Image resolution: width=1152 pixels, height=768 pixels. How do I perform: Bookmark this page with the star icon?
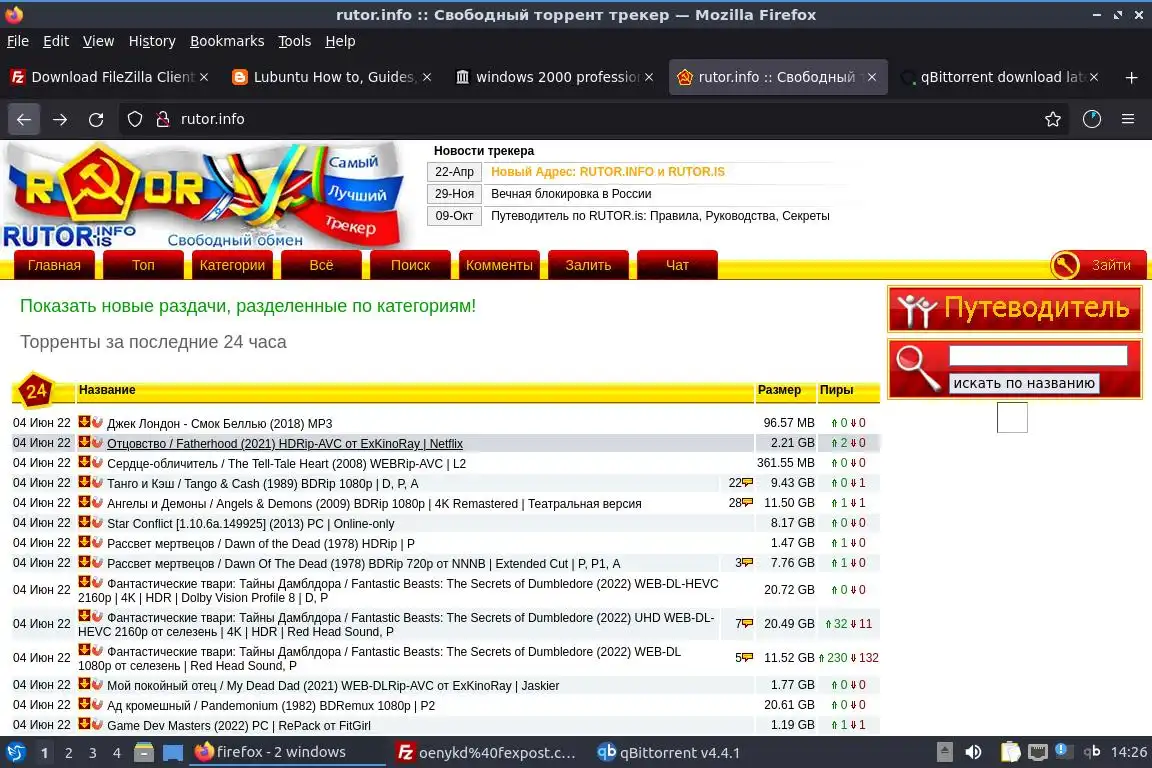tap(1052, 119)
